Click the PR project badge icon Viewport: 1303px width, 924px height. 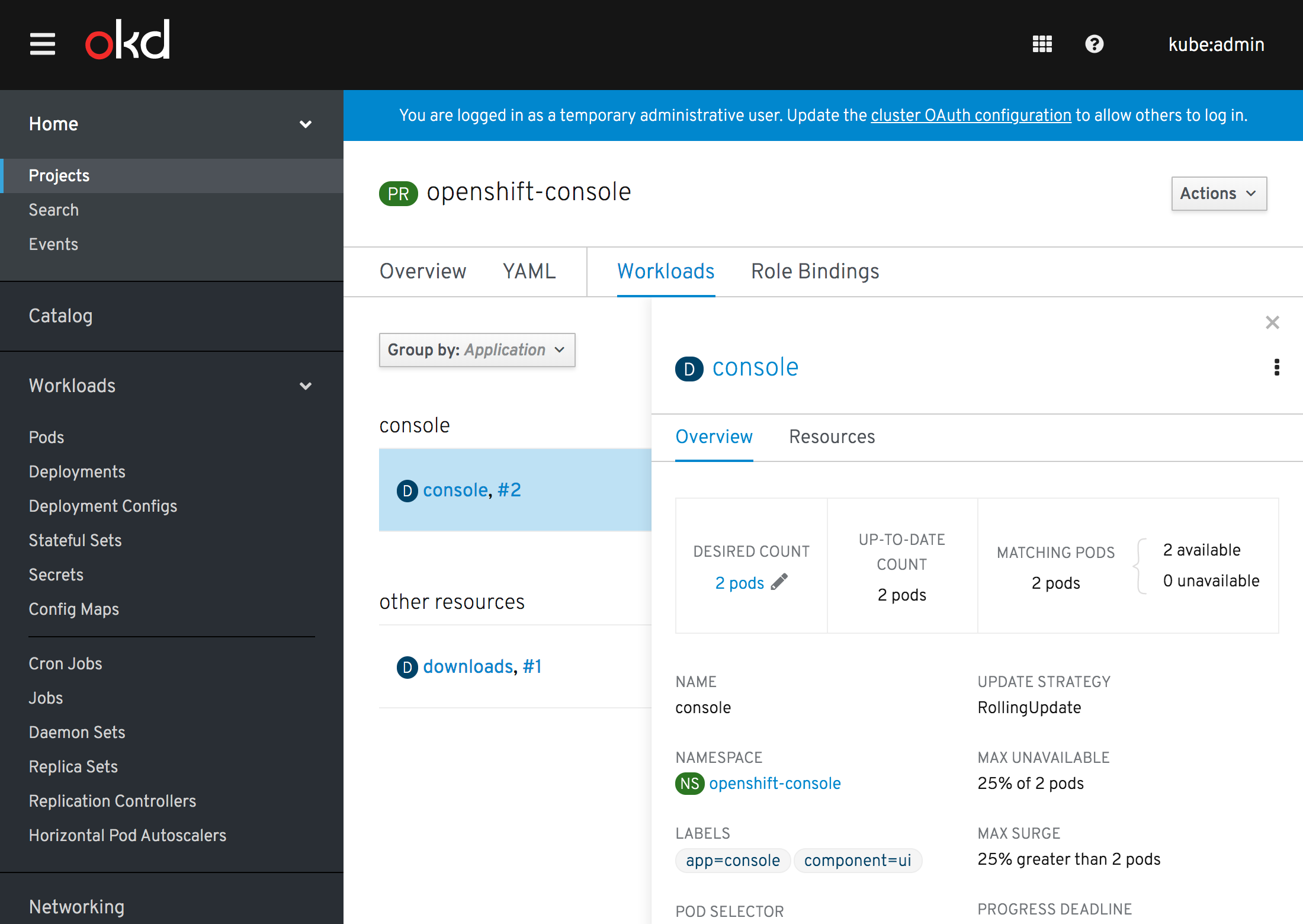(x=398, y=194)
